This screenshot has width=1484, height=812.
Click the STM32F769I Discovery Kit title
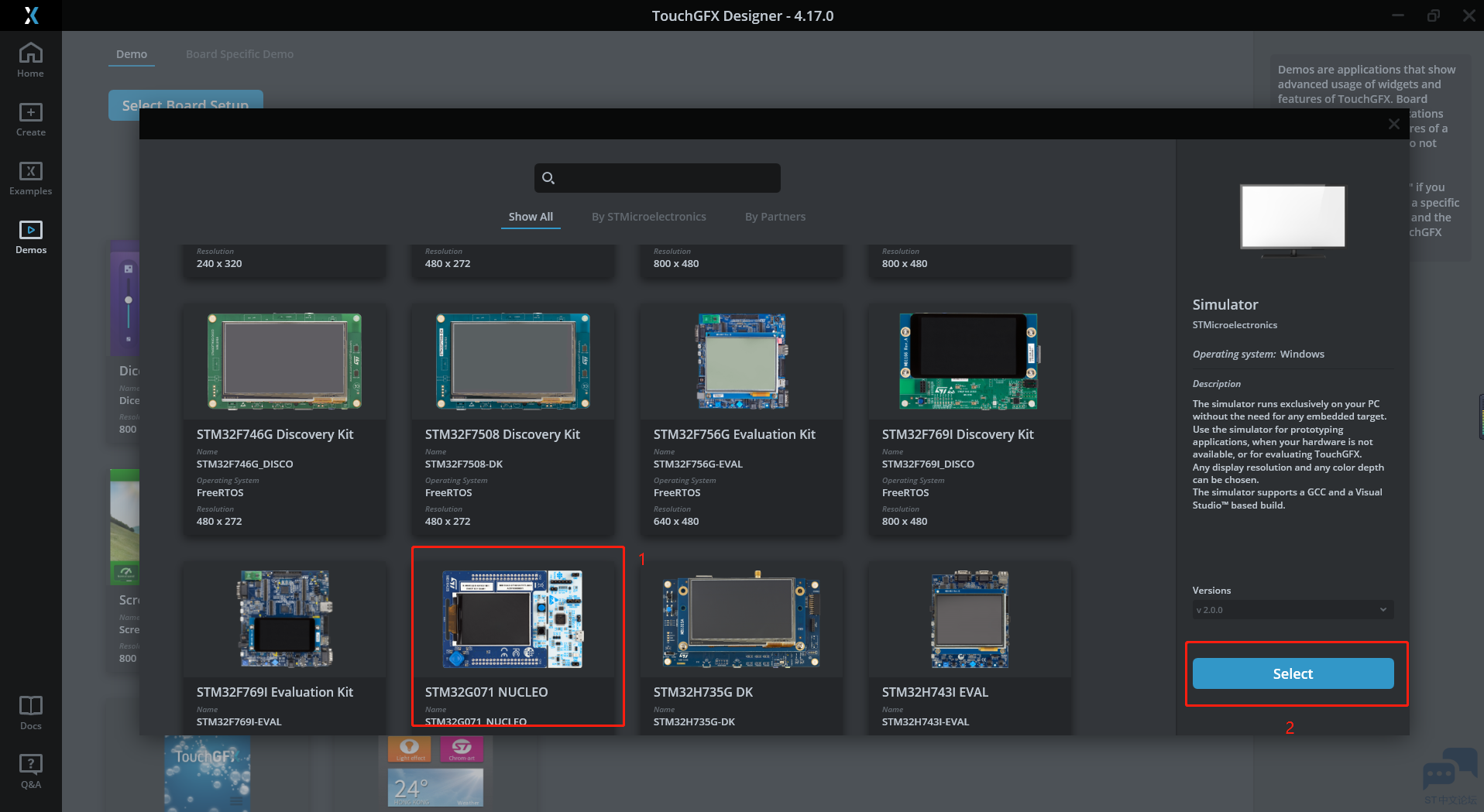958,434
